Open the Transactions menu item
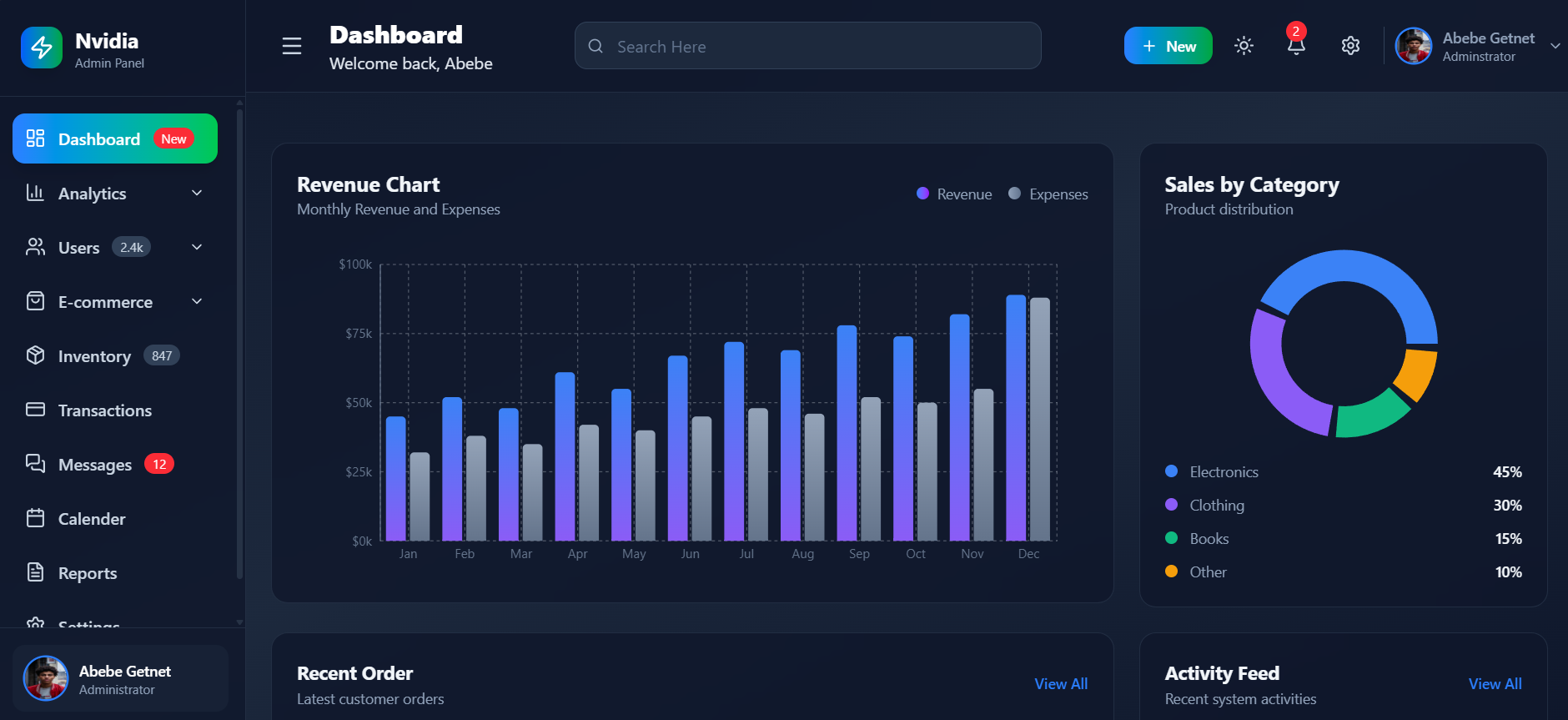This screenshot has height=720, width=1568. 115,410
